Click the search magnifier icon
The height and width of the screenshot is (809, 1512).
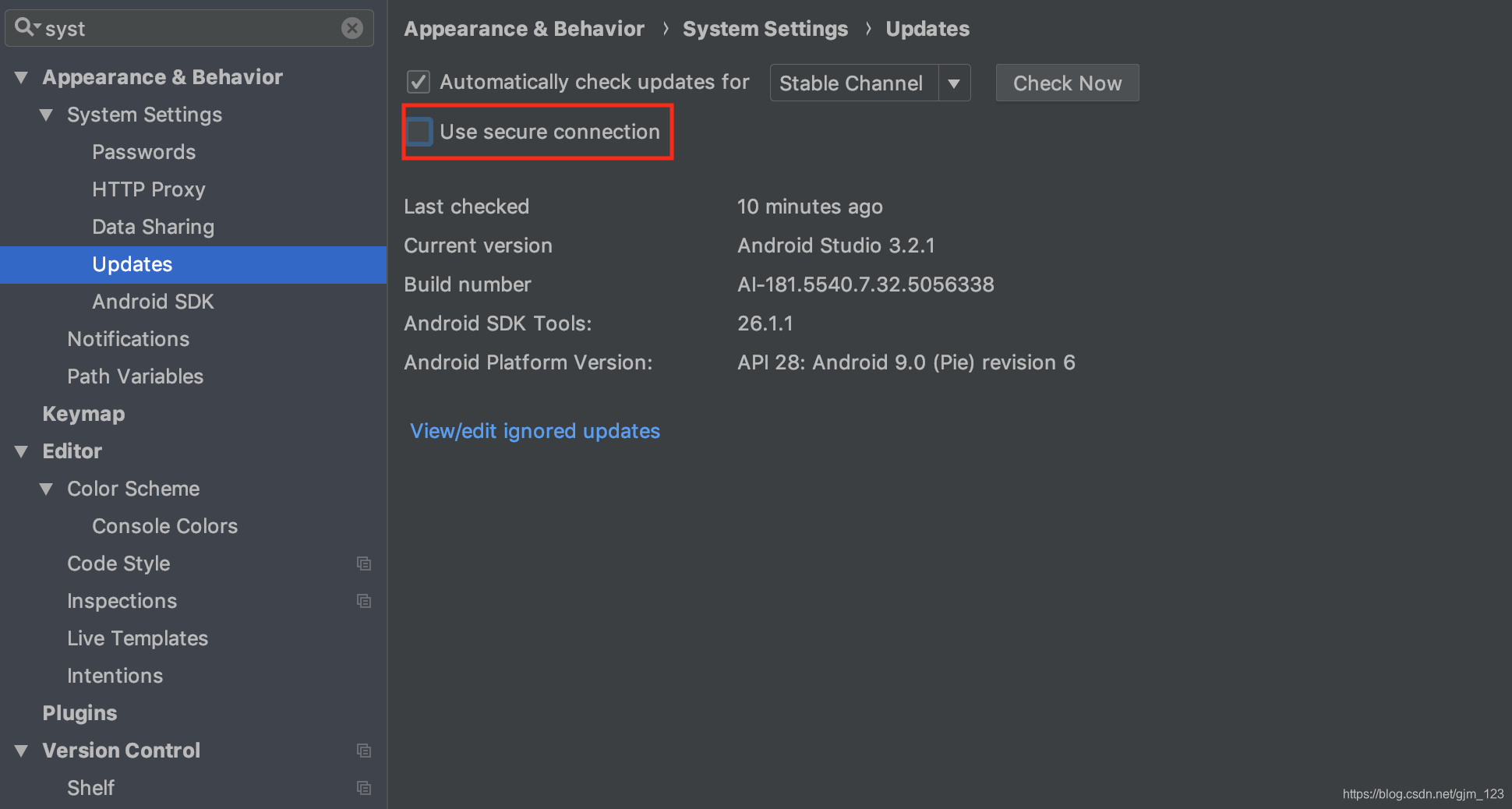click(x=26, y=27)
